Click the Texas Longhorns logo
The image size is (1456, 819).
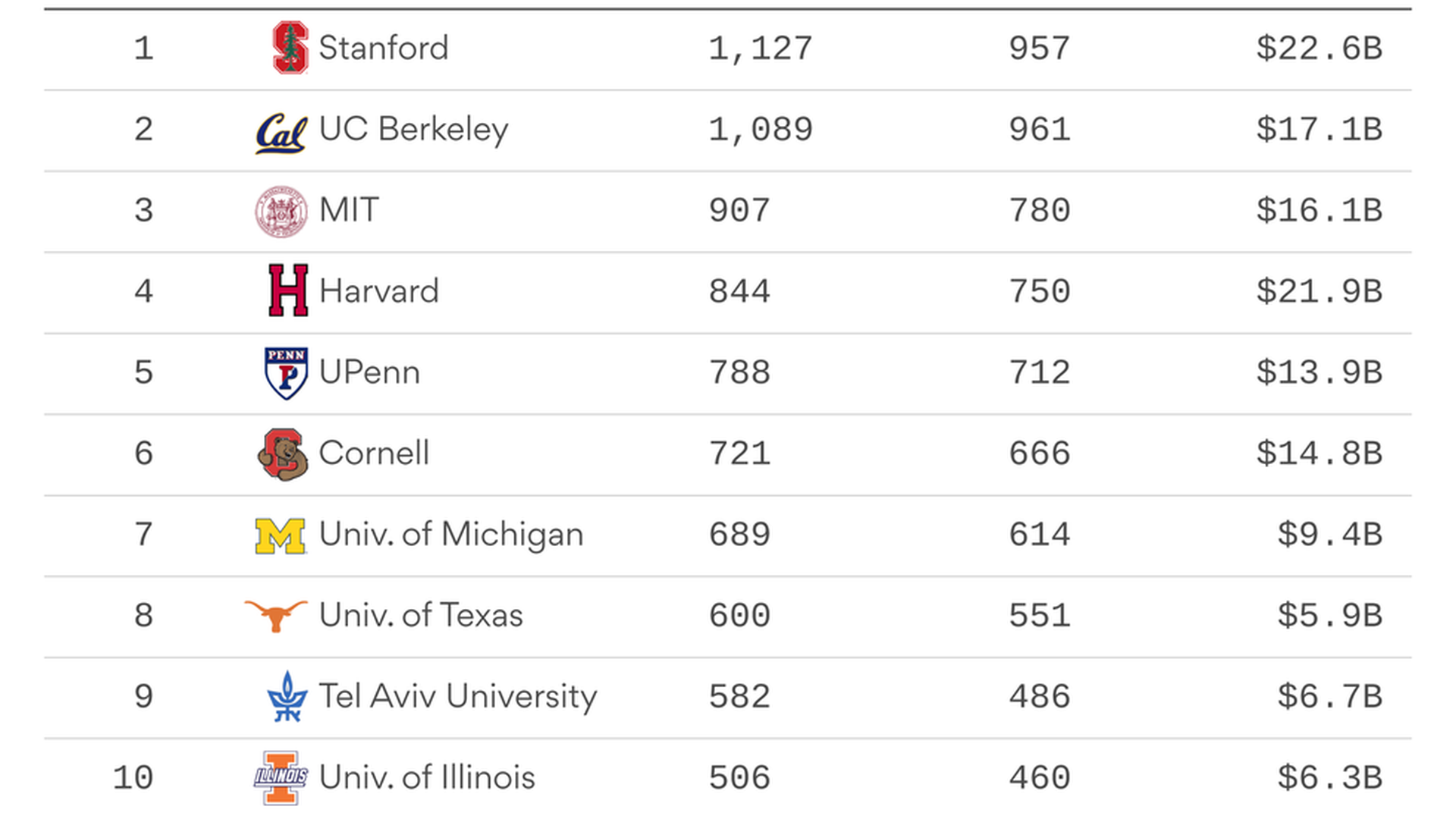pos(276,615)
